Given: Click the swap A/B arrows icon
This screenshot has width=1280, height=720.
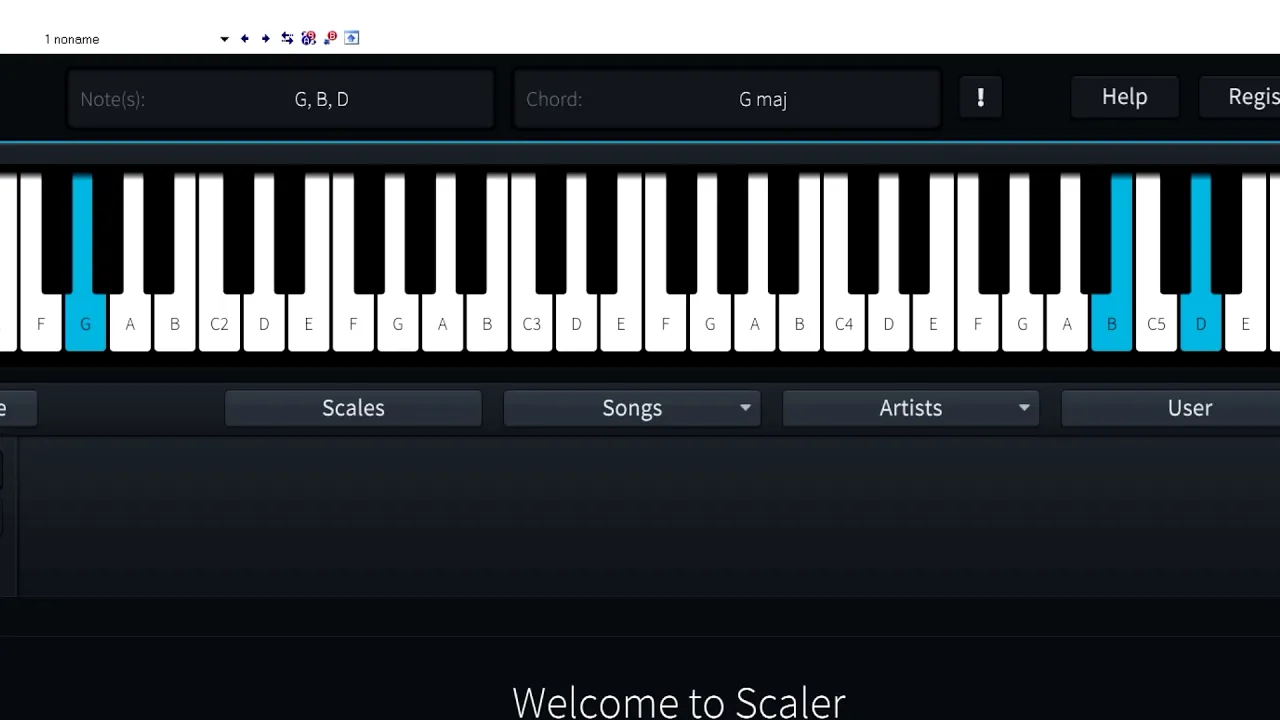Looking at the screenshot, I should [287, 38].
